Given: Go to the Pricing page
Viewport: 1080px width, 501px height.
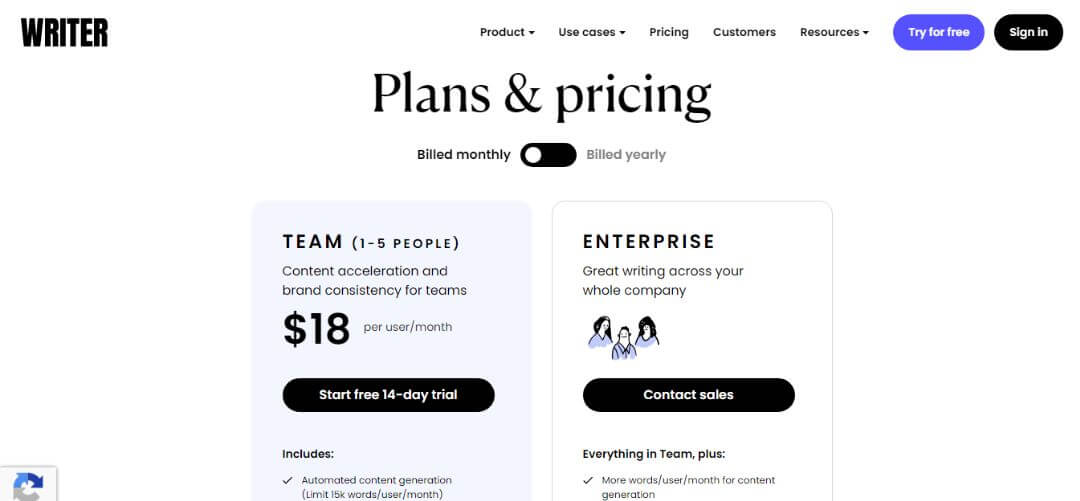Looking at the screenshot, I should click(x=669, y=32).
